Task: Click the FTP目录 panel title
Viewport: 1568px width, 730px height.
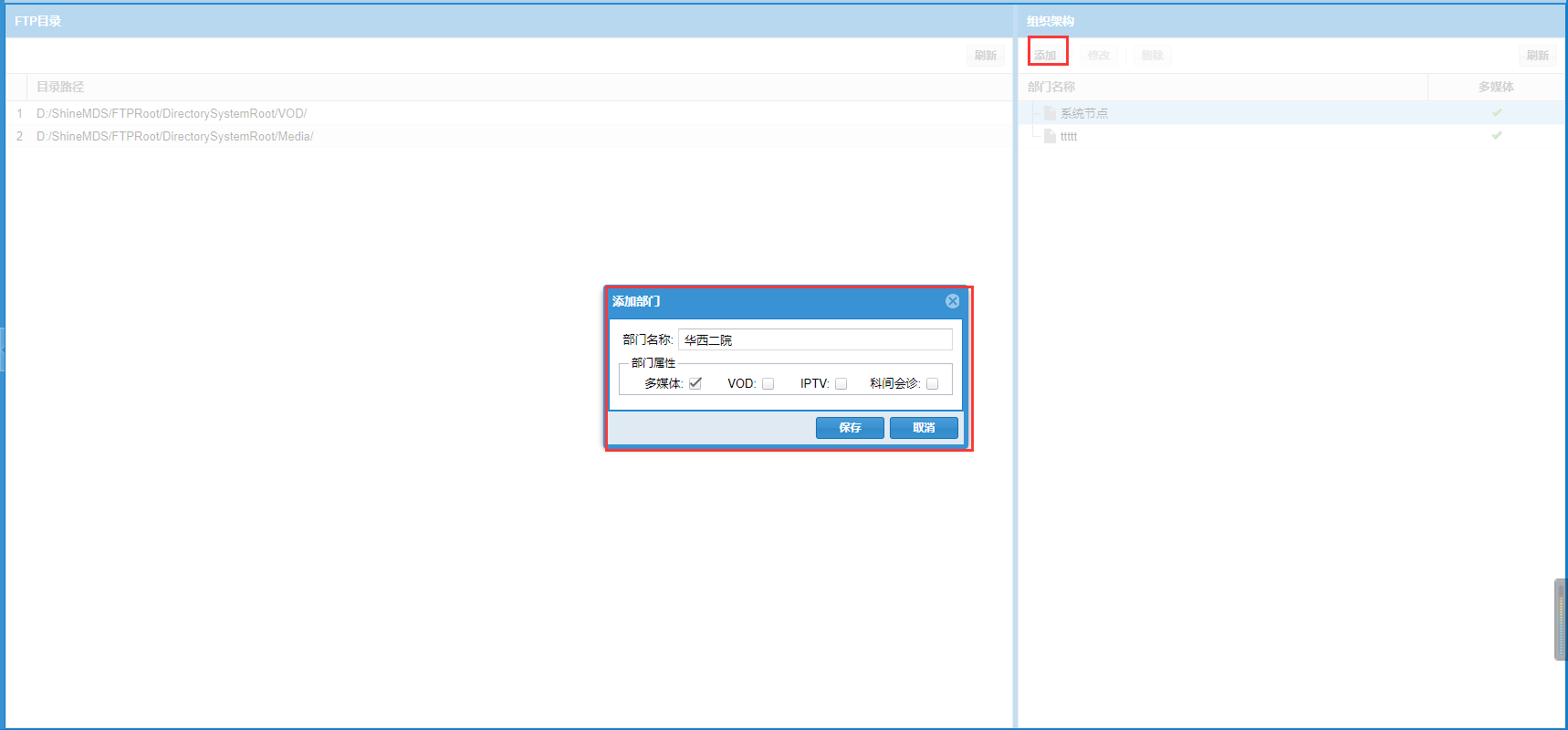Action: click(38, 21)
